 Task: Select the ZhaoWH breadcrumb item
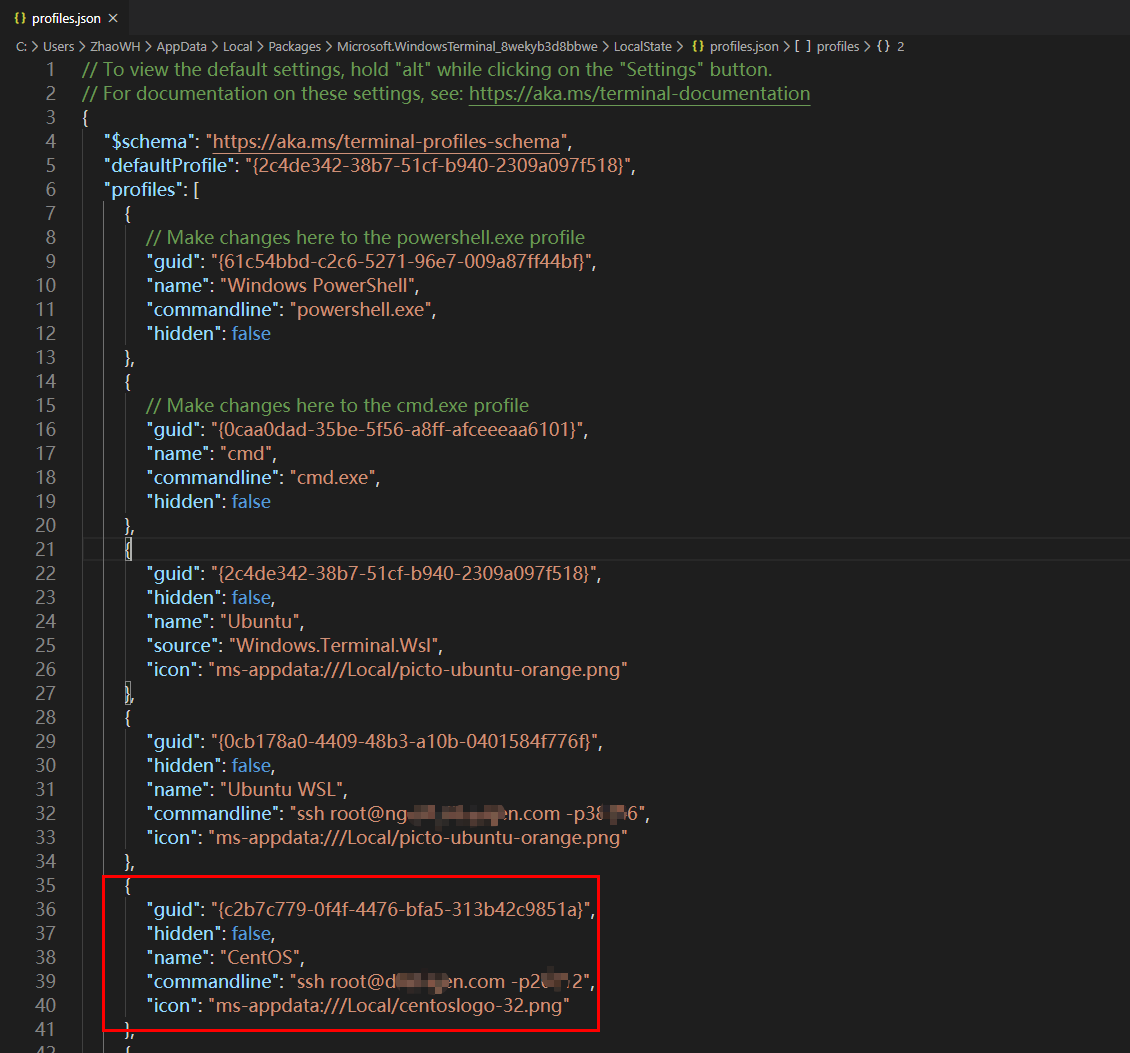(x=115, y=47)
